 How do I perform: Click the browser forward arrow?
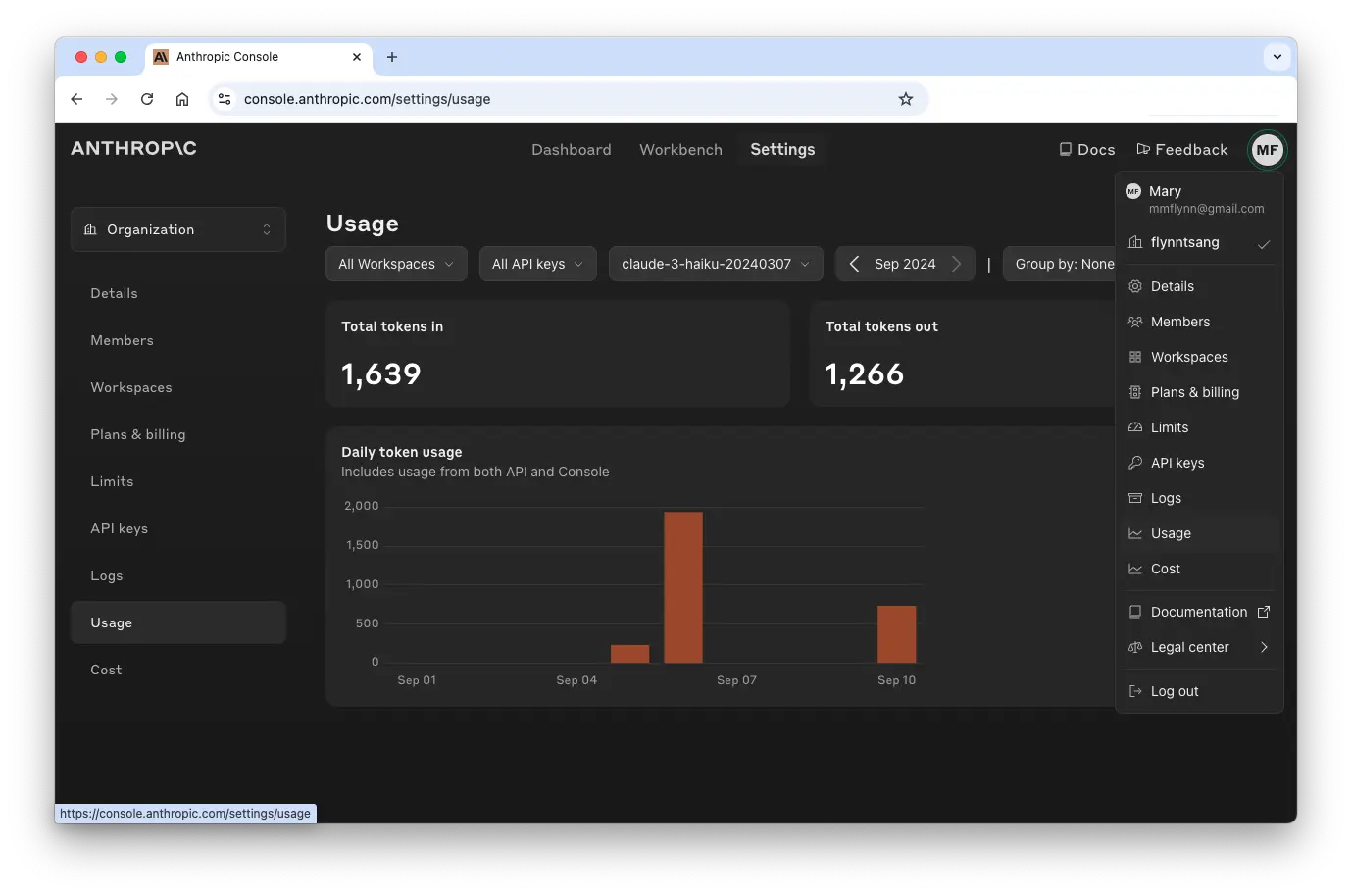click(112, 99)
